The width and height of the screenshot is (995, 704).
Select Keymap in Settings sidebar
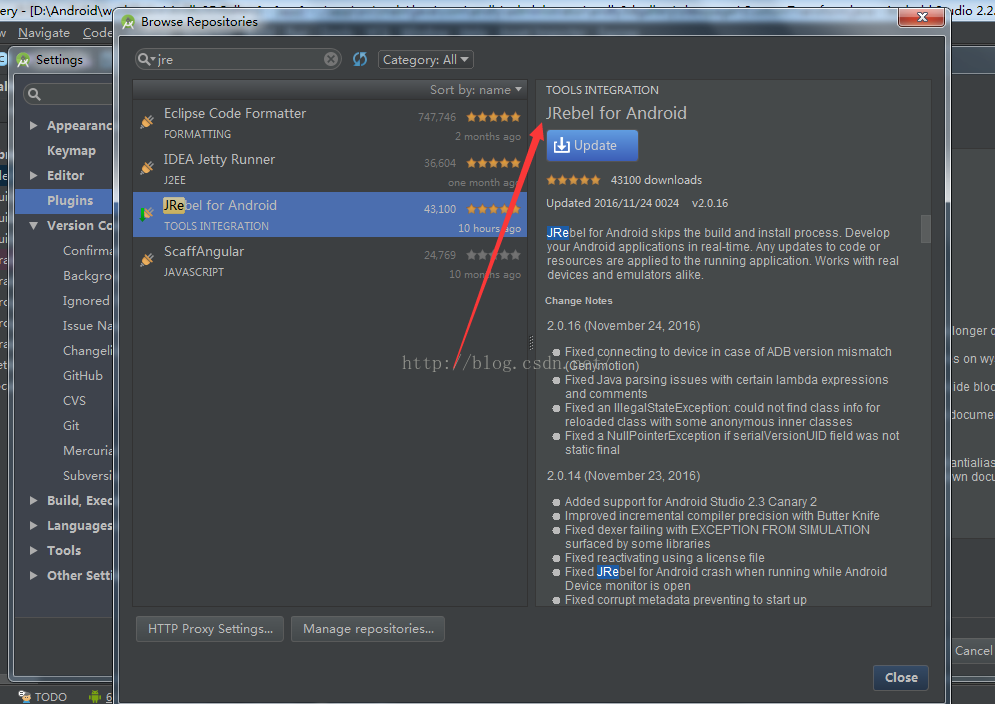[71, 150]
